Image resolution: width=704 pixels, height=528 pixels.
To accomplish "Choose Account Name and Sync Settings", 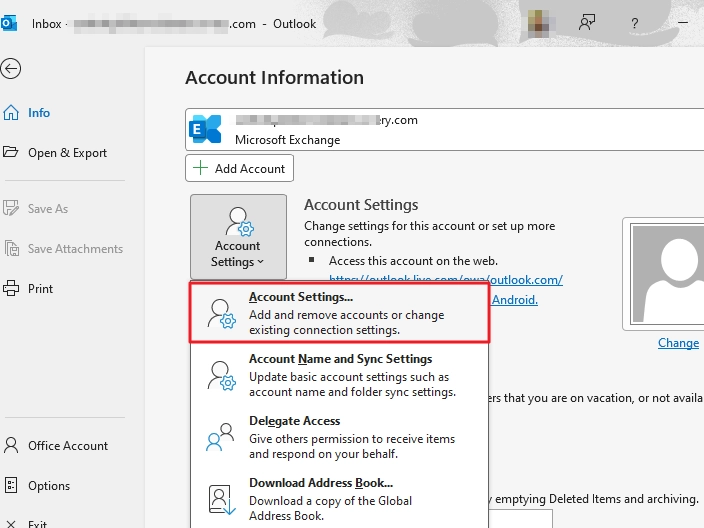I will (x=339, y=375).
